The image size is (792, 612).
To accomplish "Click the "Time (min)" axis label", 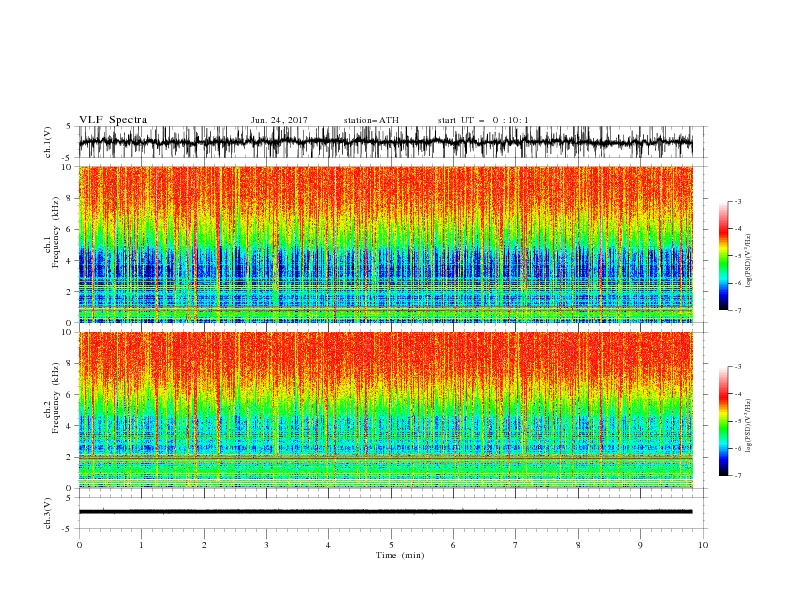I will 400,555.
